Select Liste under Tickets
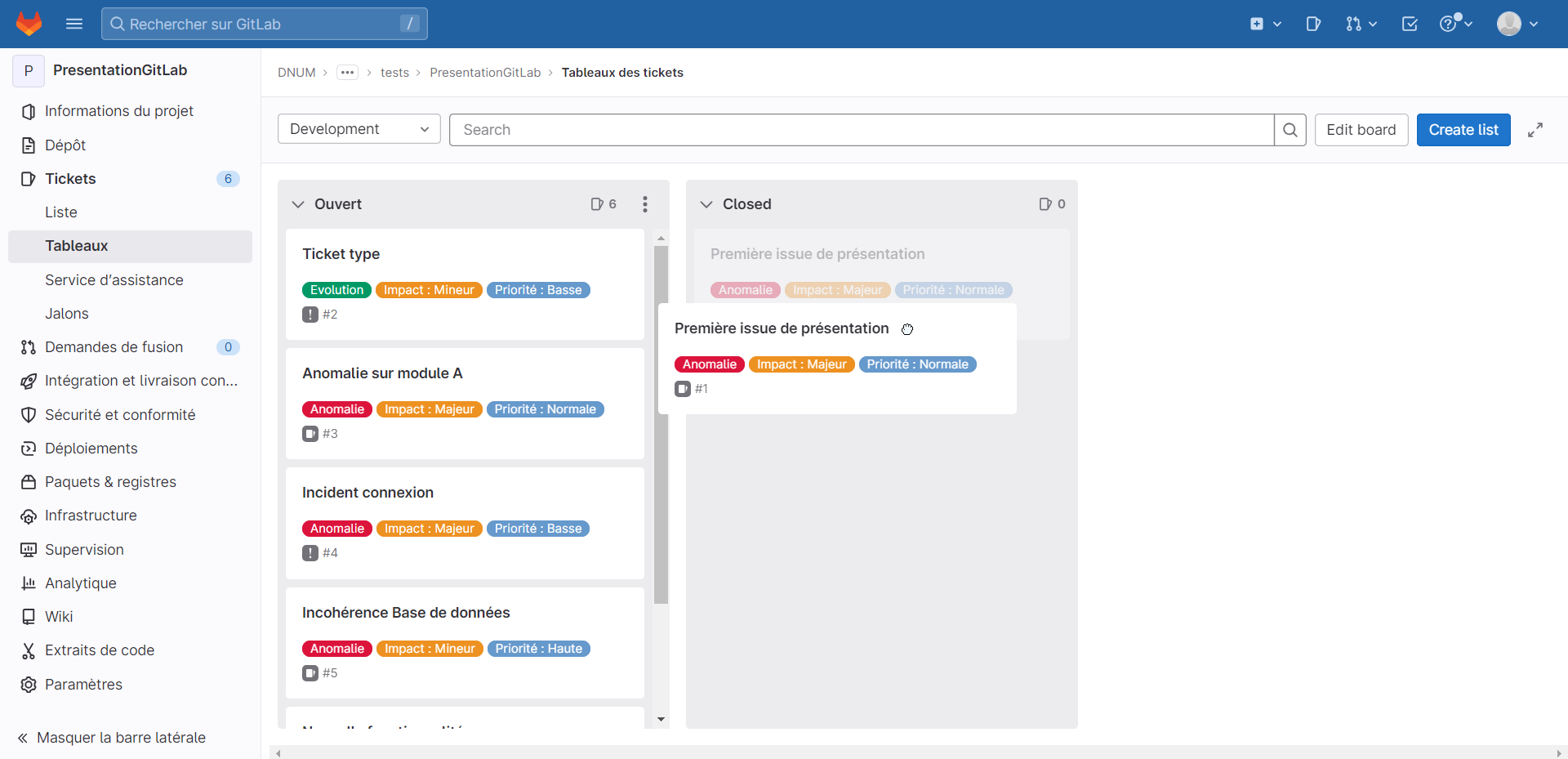 [61, 212]
